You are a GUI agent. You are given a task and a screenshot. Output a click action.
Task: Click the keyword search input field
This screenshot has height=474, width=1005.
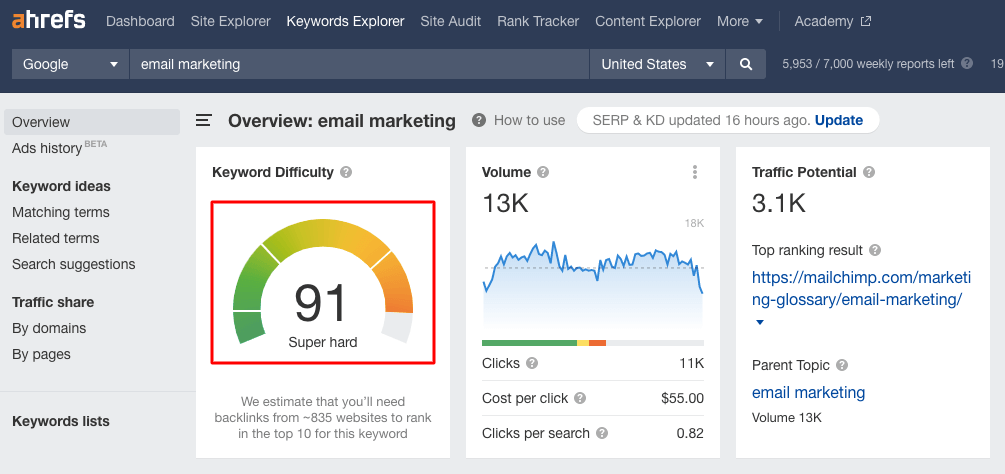tap(359, 64)
